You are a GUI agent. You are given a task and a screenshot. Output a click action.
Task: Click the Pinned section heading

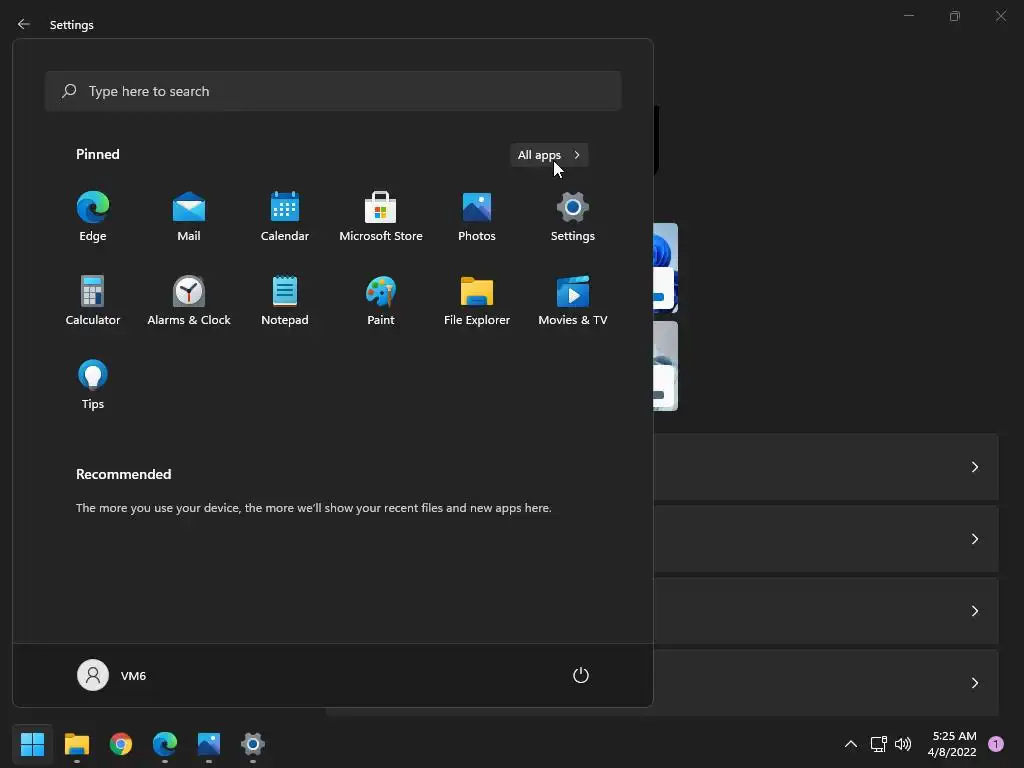click(97, 154)
